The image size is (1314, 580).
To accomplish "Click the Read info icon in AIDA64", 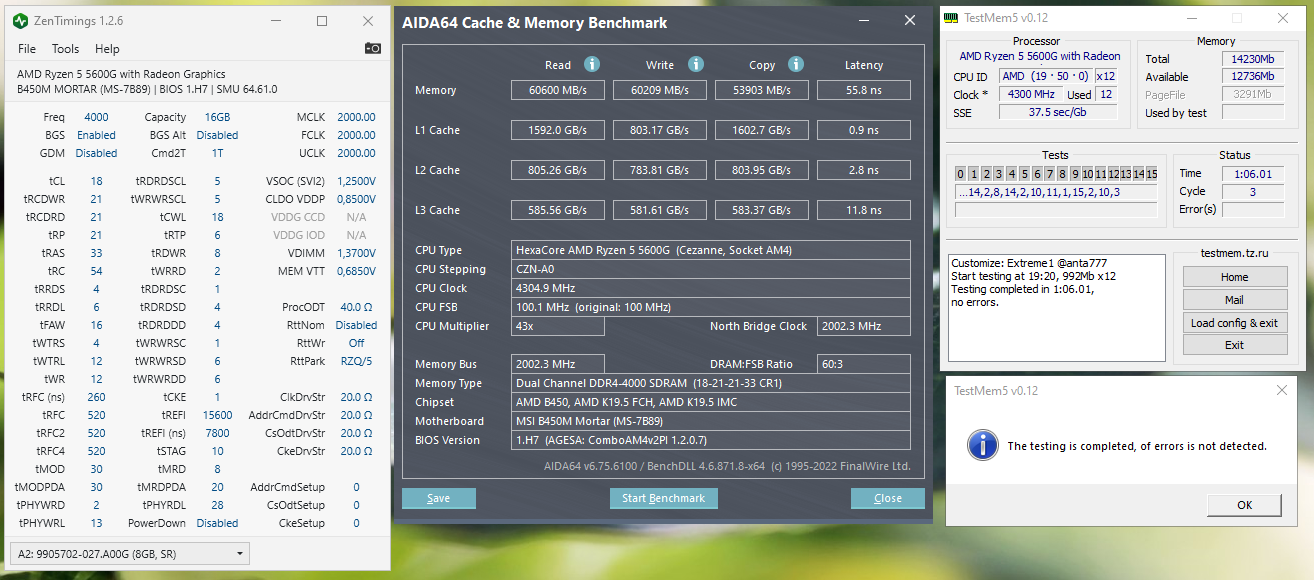I will point(592,64).
